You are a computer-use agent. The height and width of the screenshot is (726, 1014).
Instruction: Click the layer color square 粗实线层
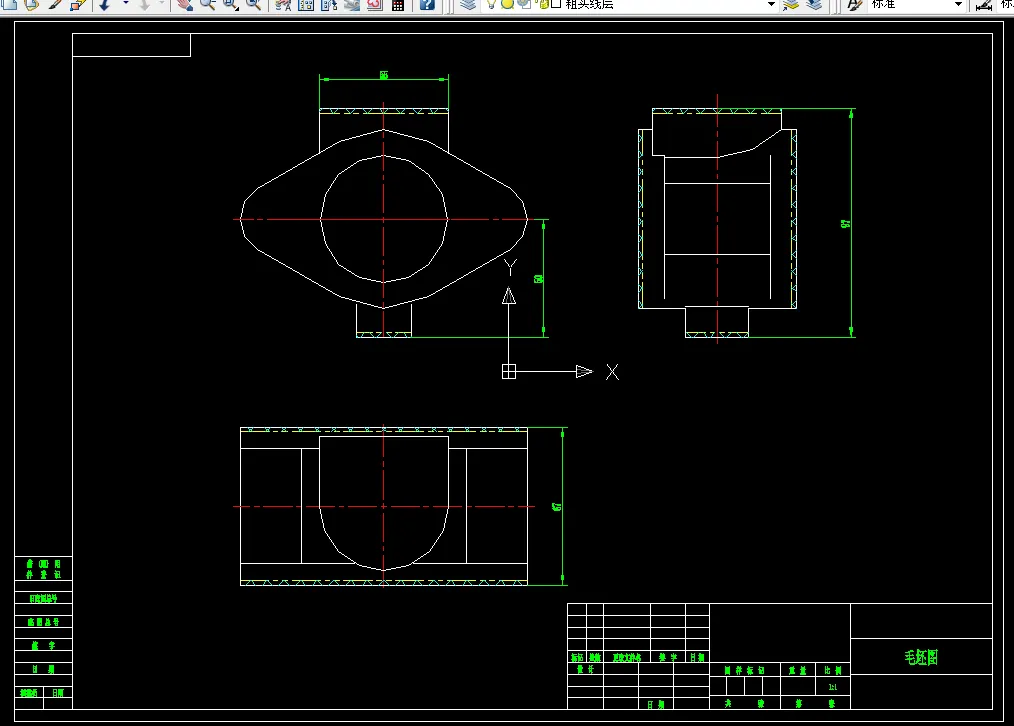click(x=556, y=4)
